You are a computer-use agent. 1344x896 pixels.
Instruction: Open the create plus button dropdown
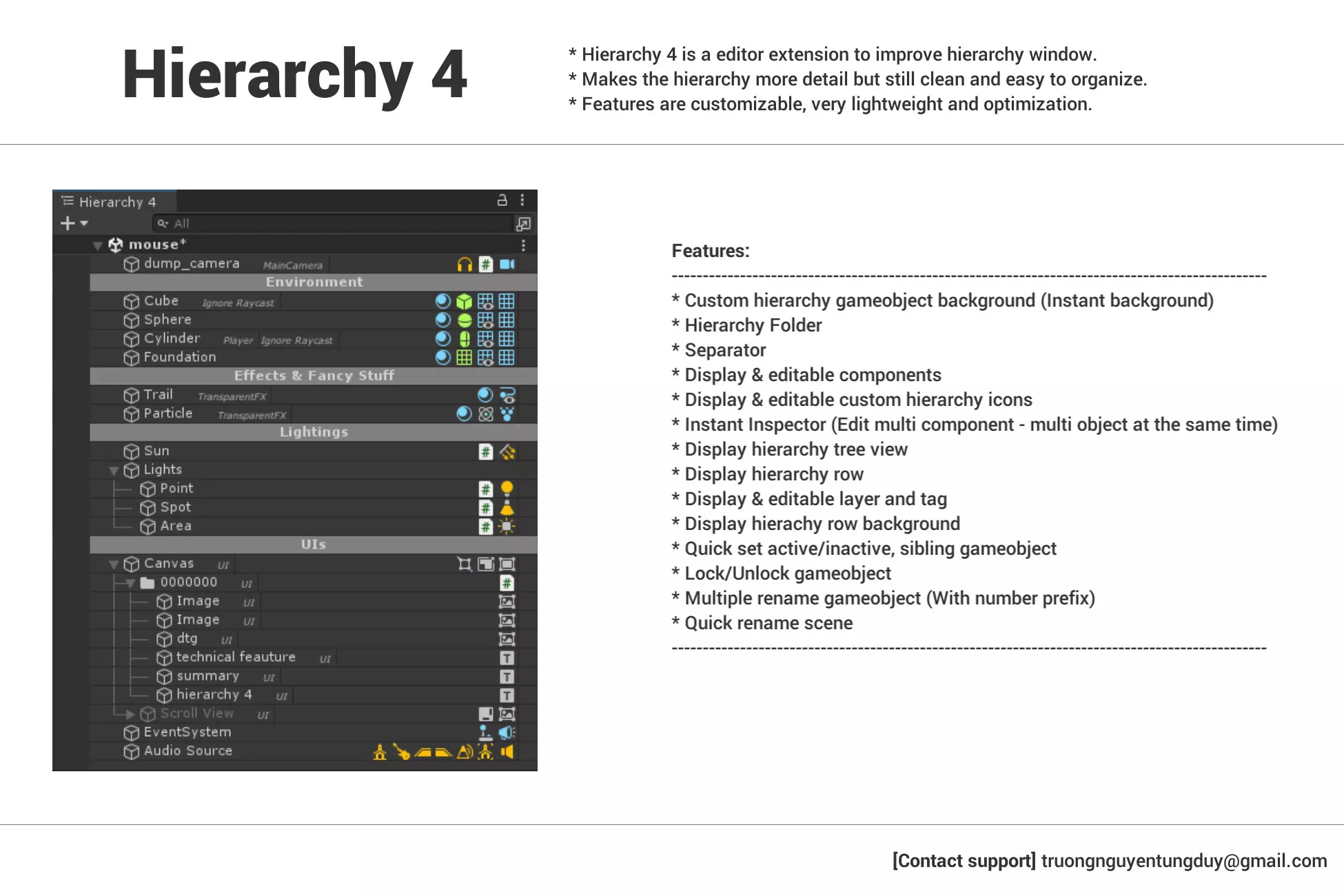point(74,223)
